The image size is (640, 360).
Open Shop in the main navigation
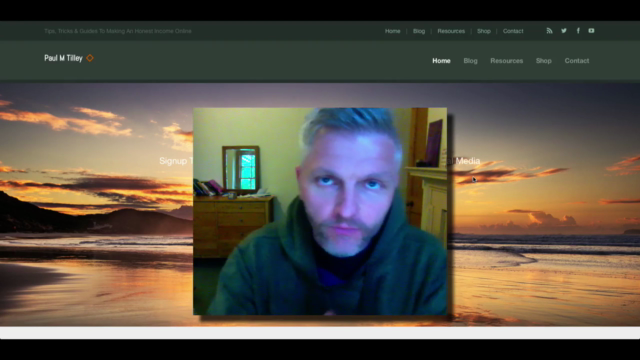[x=544, y=61]
